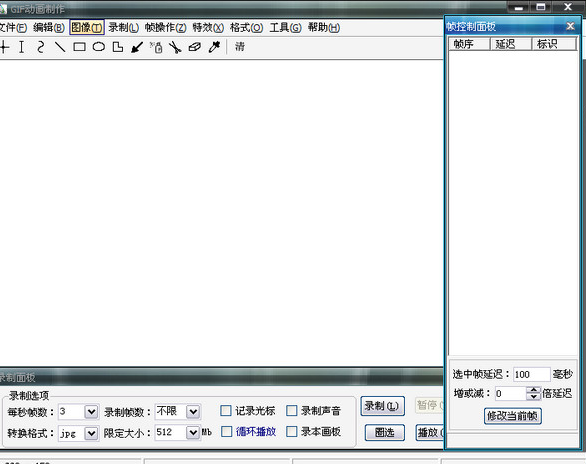Screen dimensions: 586x464
Task: Select the eraser tool
Action: (195, 47)
